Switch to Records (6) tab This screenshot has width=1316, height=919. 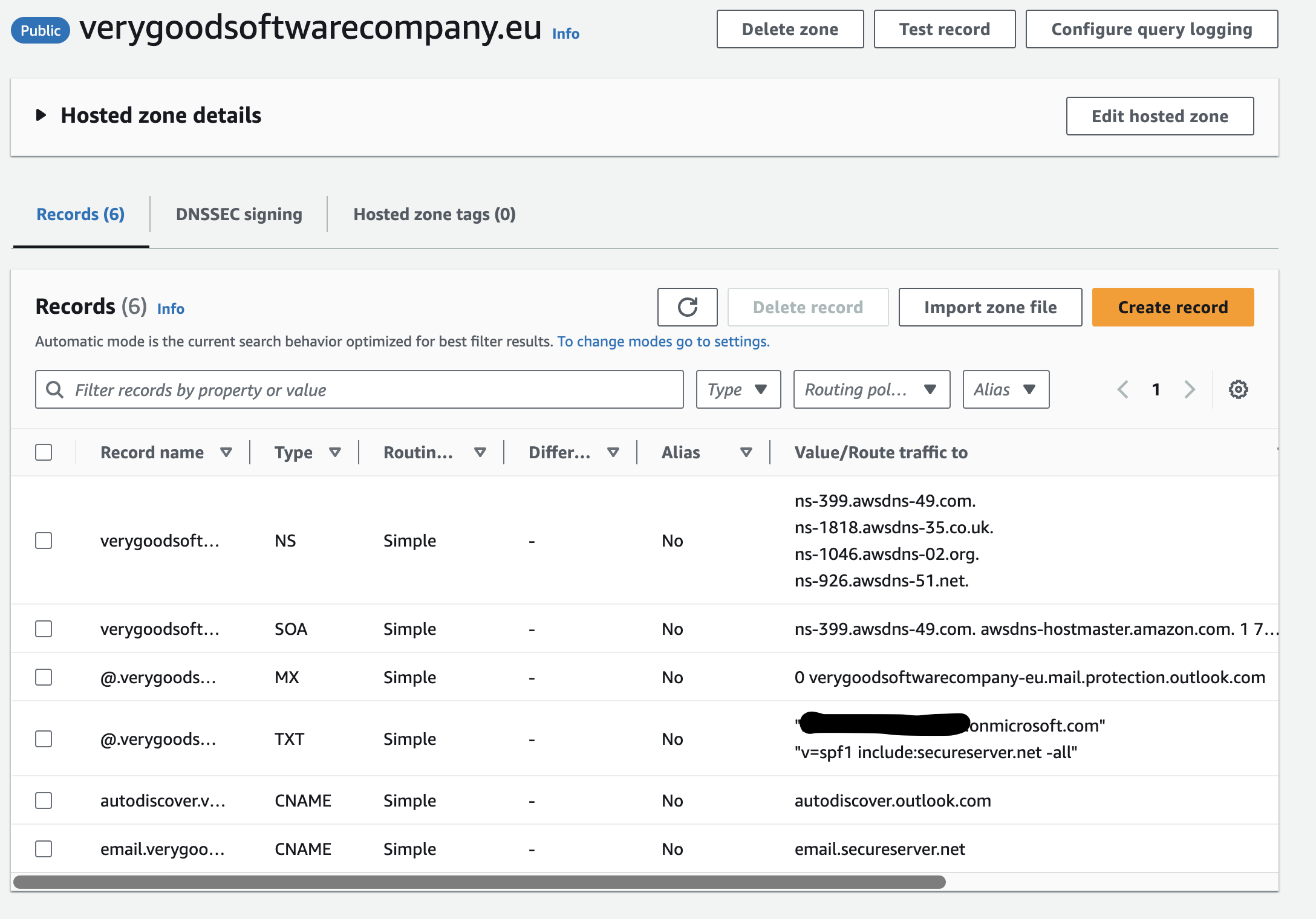pos(80,214)
